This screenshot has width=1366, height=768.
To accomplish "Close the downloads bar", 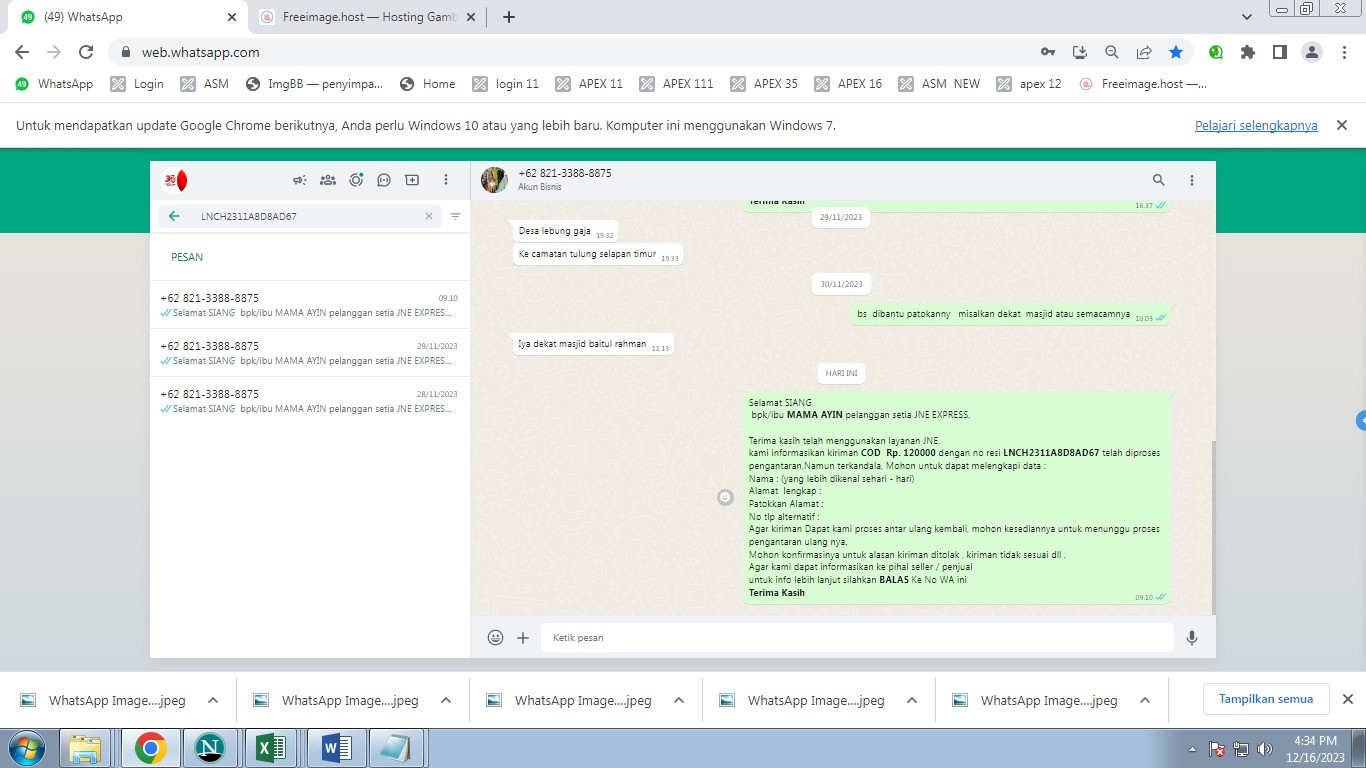I will pyautogui.click(x=1347, y=699).
